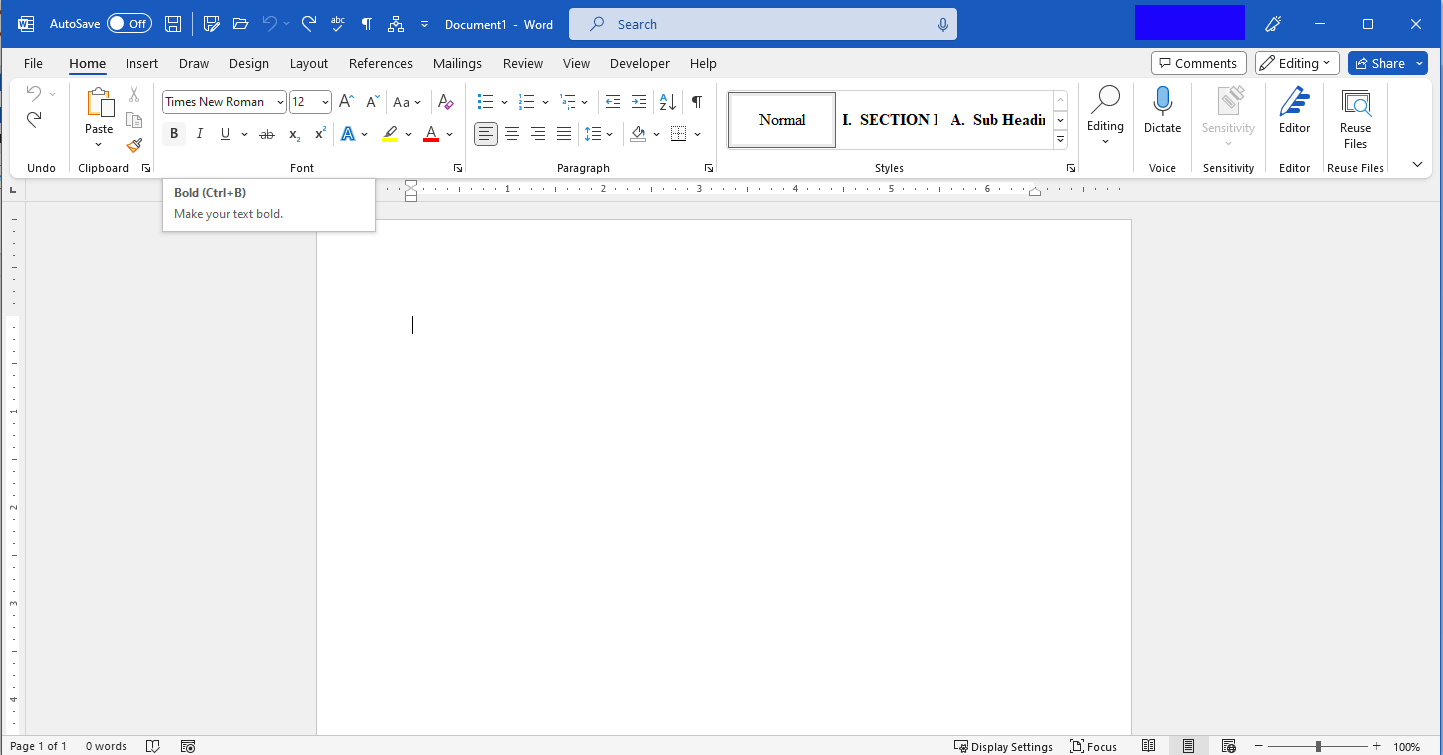Select the Format Painter tool

click(x=133, y=145)
